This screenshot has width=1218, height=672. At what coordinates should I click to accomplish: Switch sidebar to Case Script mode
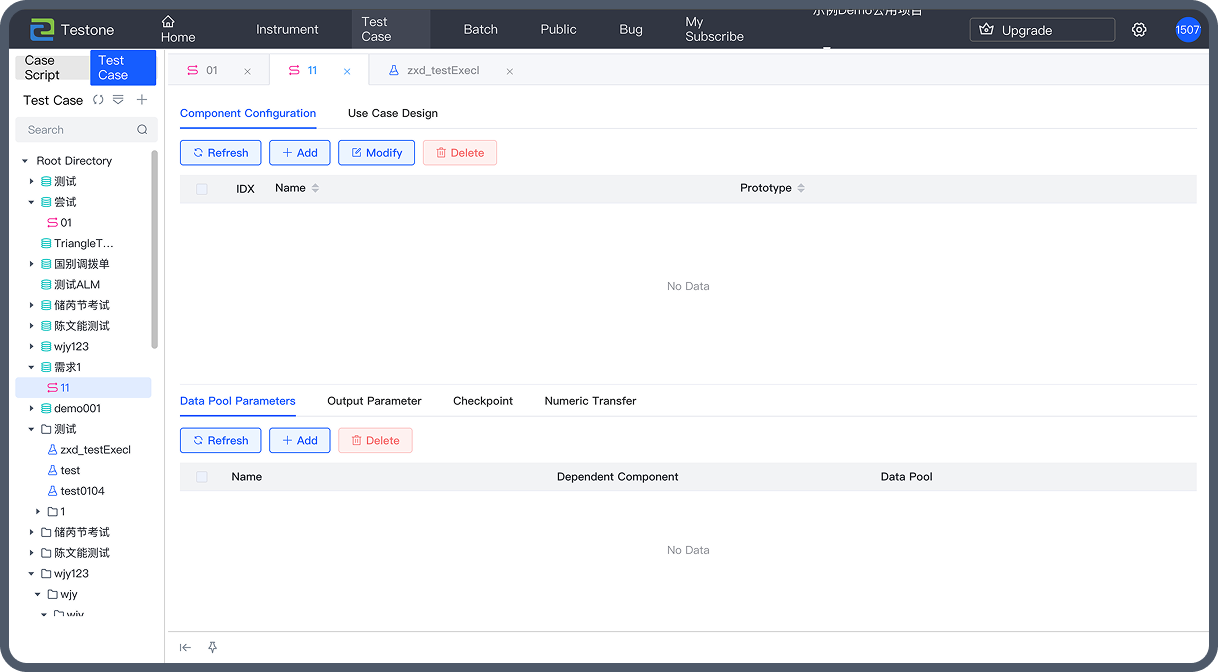52,68
